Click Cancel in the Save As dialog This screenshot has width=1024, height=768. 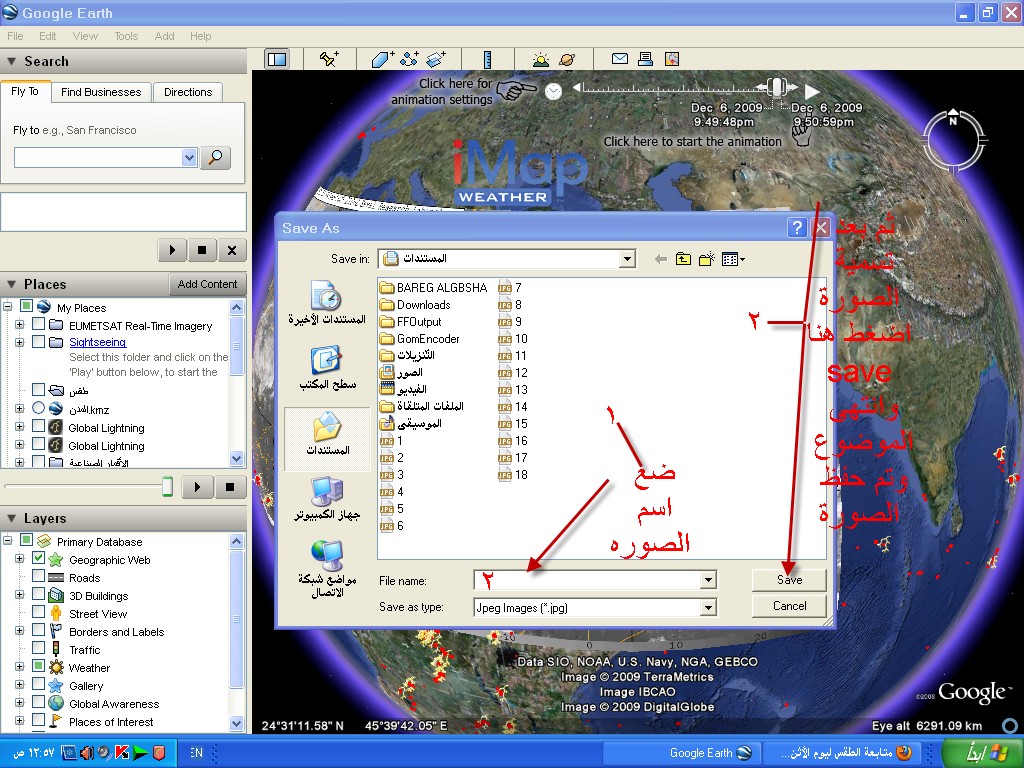[789, 606]
